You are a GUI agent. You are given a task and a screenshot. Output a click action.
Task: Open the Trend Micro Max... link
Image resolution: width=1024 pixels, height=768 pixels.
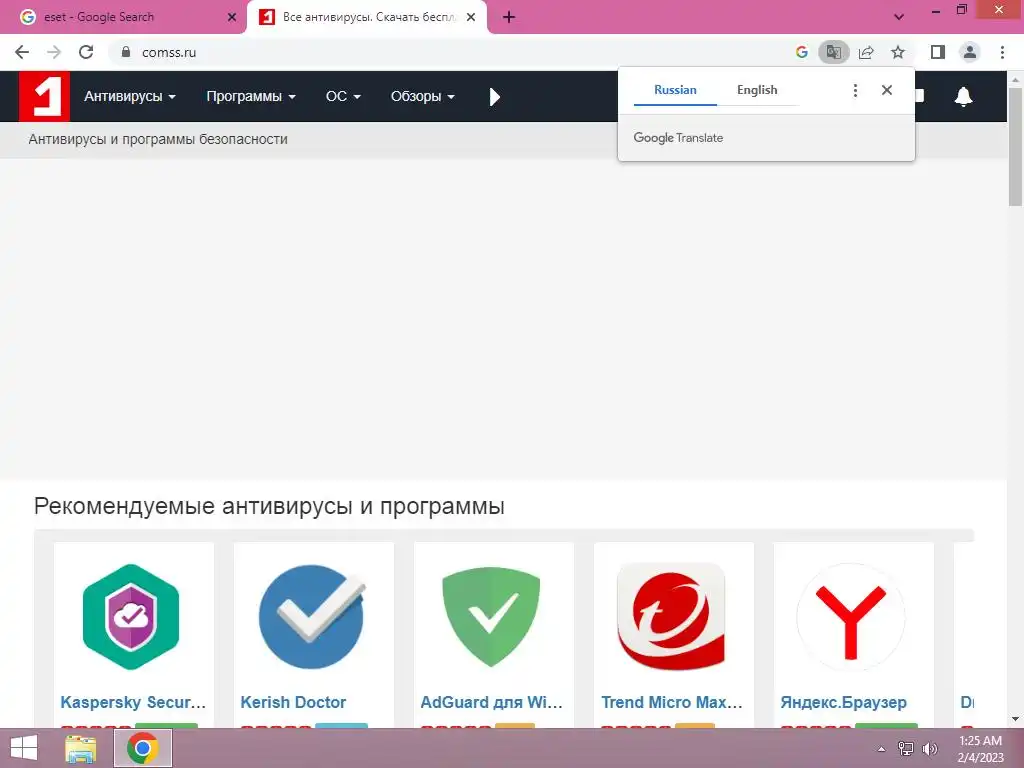click(x=672, y=702)
